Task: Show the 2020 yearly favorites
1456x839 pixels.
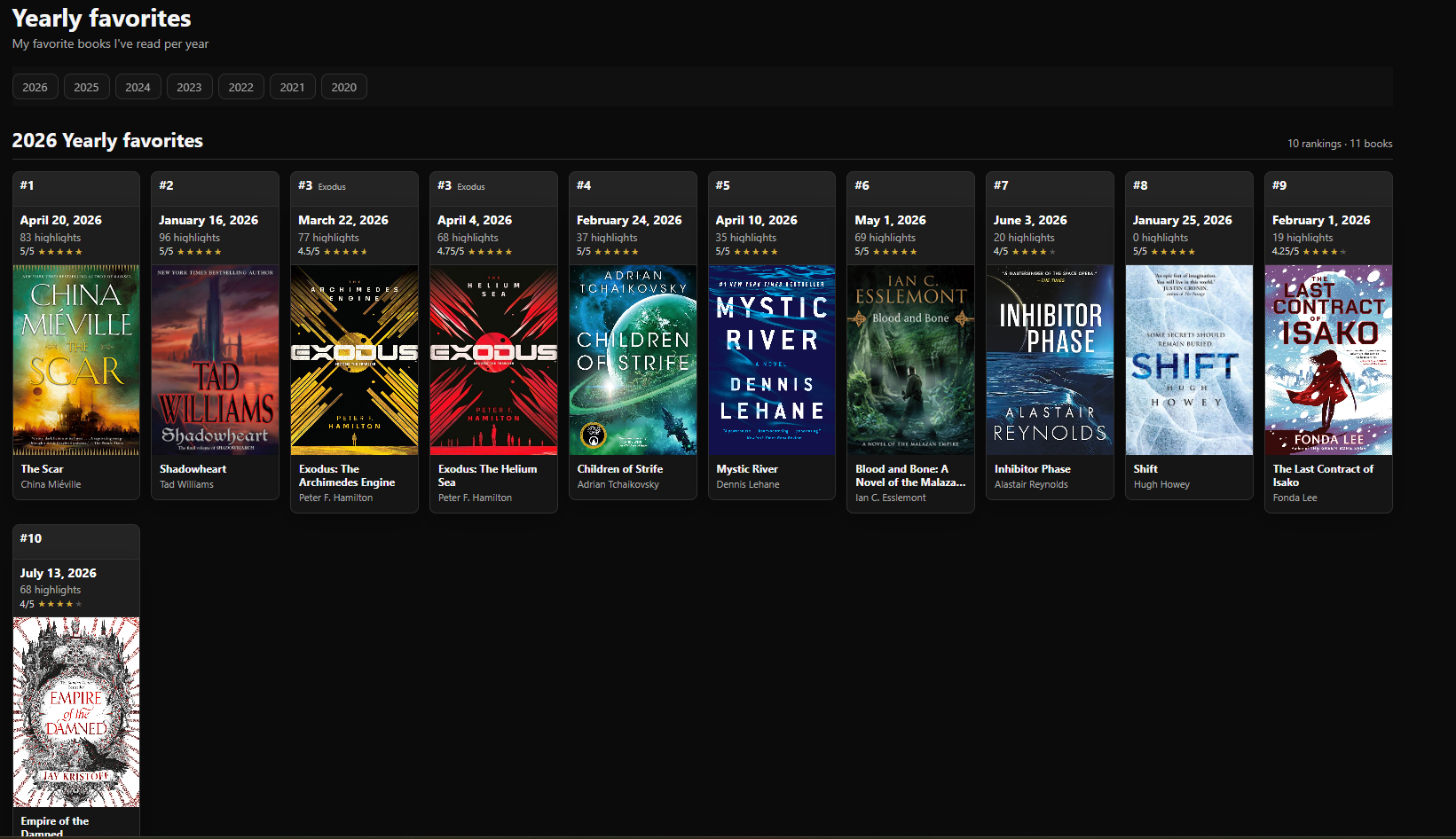Action: coord(344,87)
